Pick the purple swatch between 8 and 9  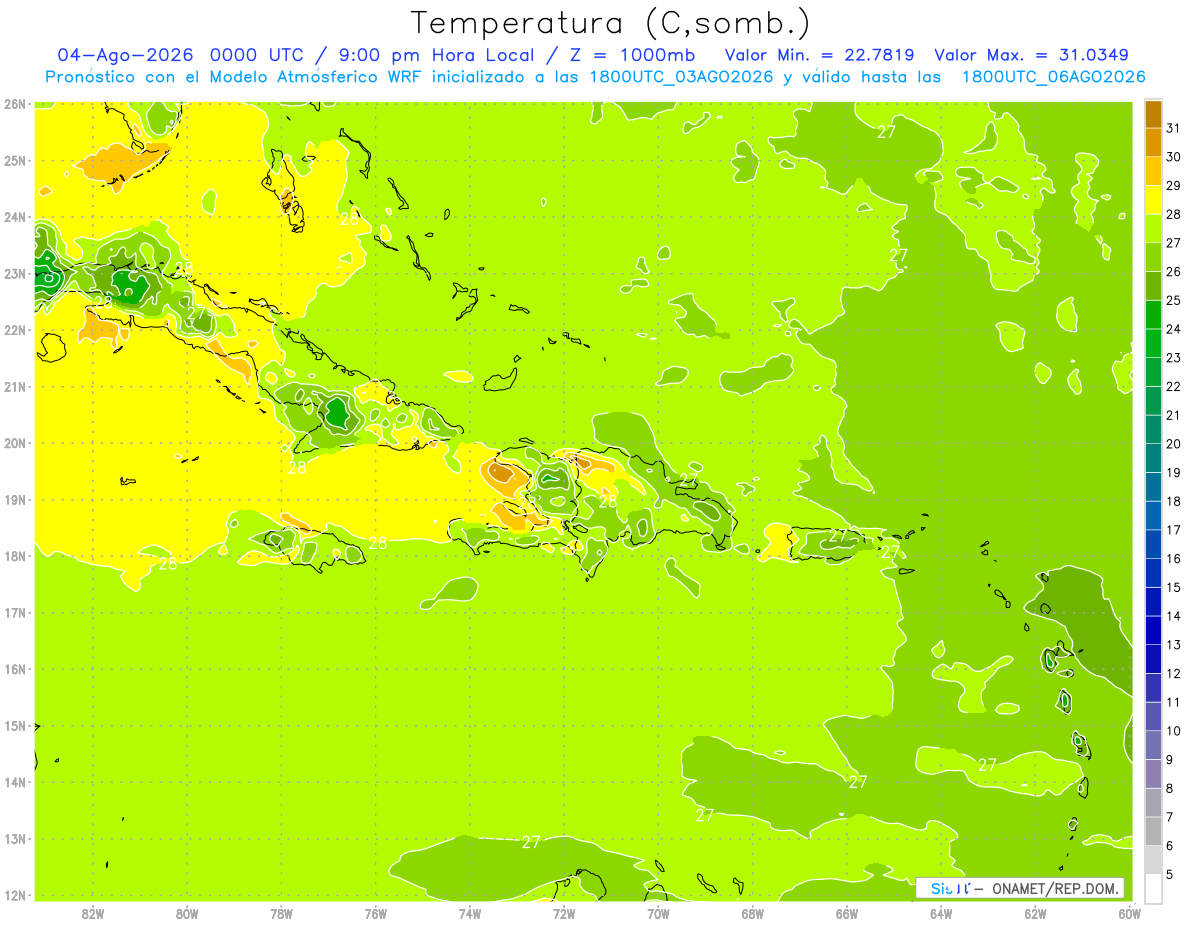[x=1153, y=773]
